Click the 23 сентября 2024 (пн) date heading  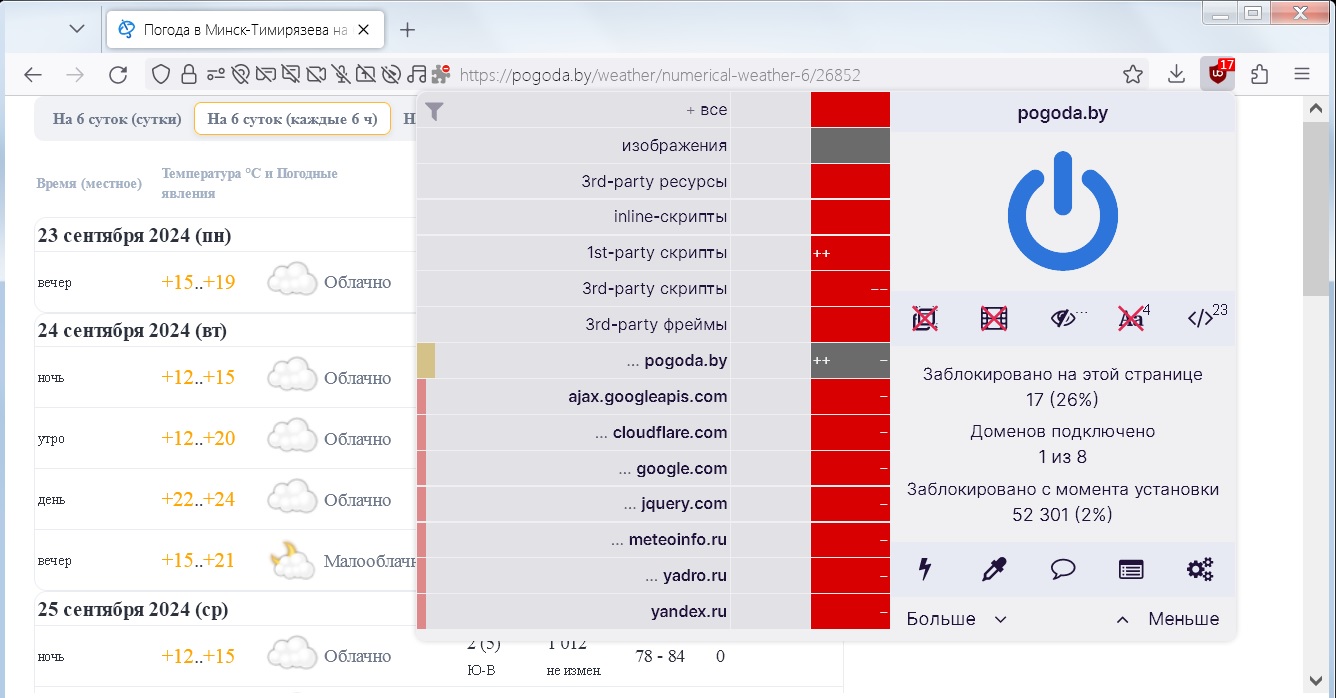tap(134, 236)
